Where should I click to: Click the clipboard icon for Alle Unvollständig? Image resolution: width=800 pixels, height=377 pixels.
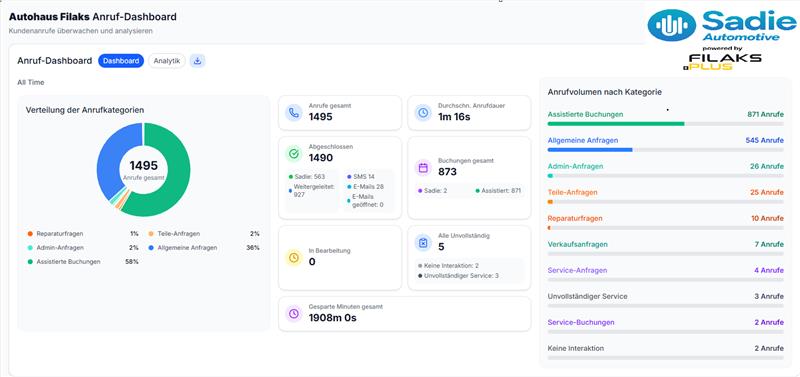coord(423,243)
